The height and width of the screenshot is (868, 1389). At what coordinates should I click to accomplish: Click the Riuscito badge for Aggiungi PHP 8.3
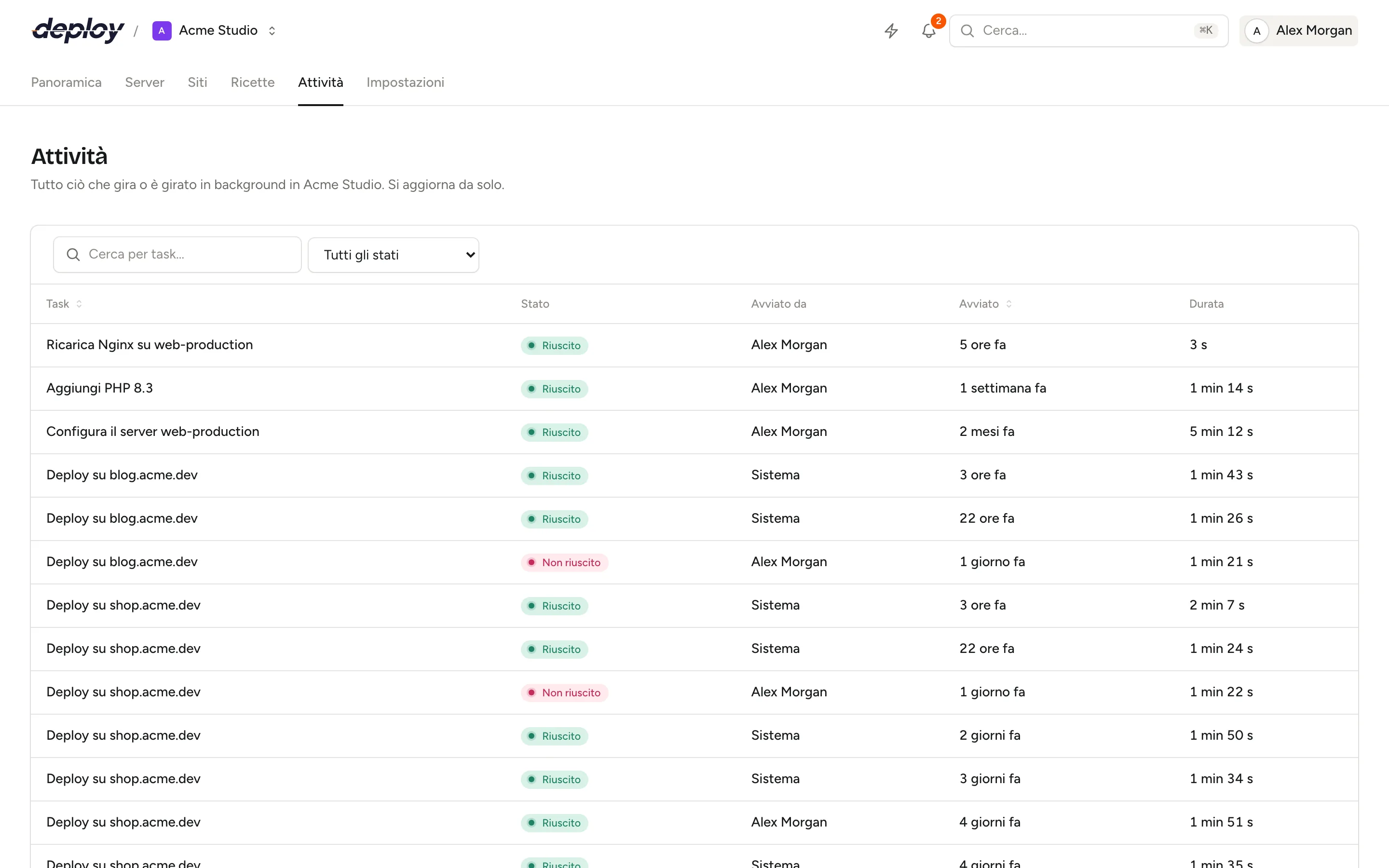coord(555,389)
